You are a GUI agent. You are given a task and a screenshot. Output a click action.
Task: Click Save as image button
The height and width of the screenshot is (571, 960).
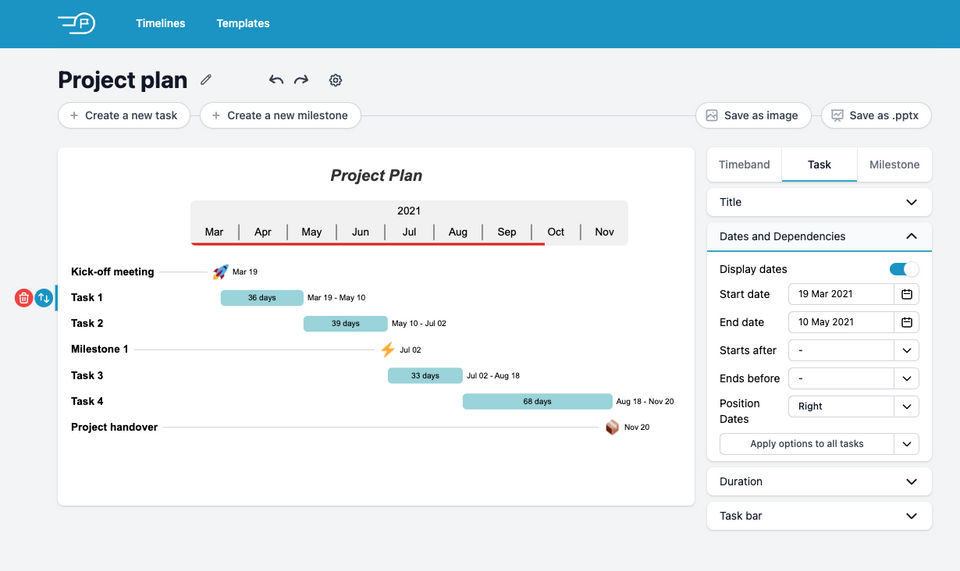point(753,116)
